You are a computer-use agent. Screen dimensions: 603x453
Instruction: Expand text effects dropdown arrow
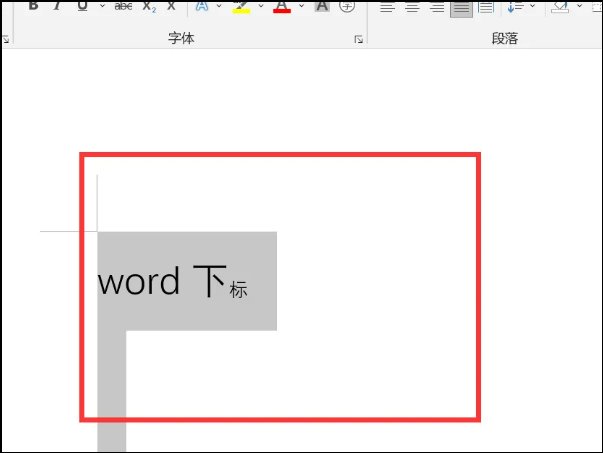(x=219, y=6)
